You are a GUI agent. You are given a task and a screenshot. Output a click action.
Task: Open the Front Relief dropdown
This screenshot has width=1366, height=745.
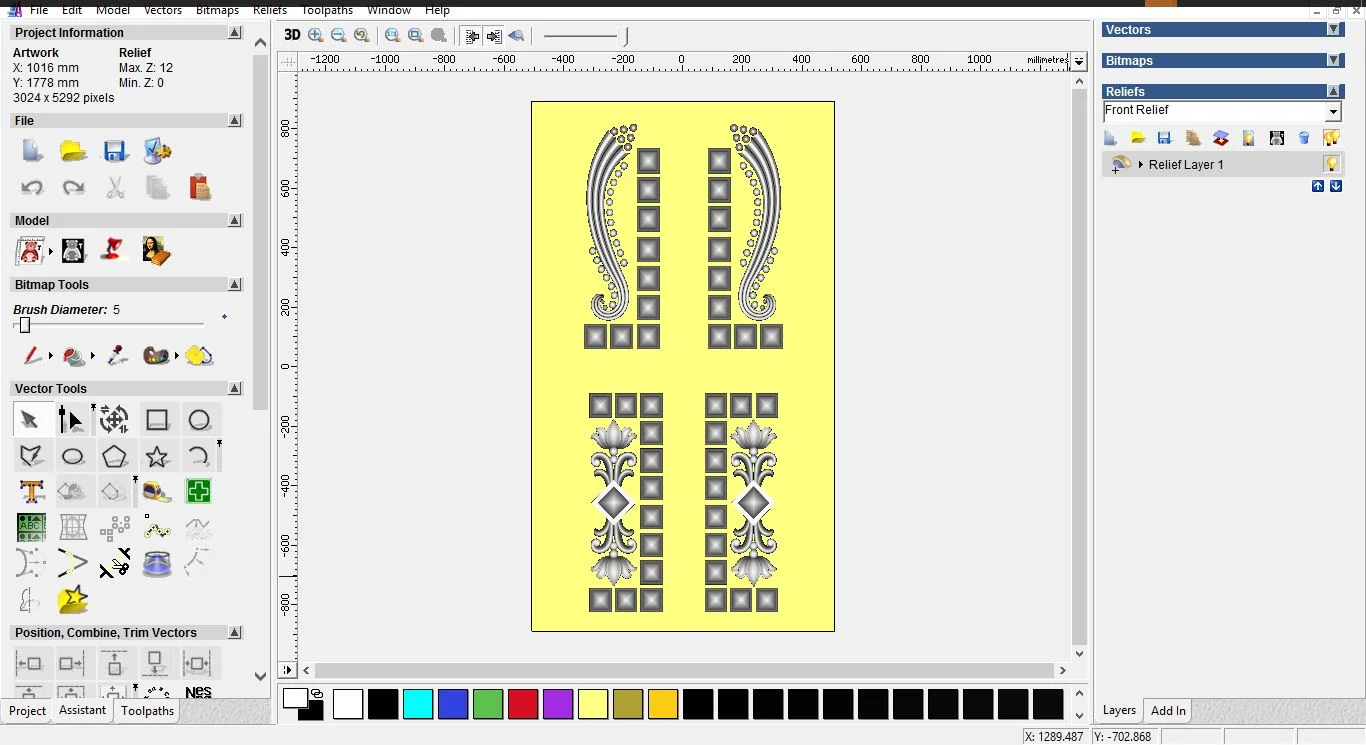pyautogui.click(x=1332, y=112)
